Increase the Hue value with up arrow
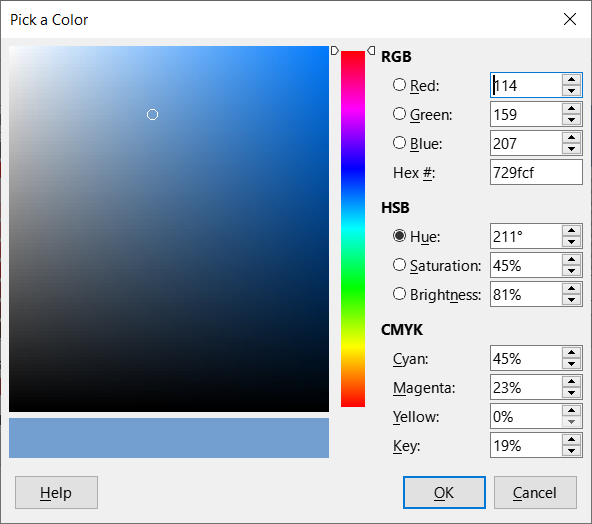 (571, 230)
